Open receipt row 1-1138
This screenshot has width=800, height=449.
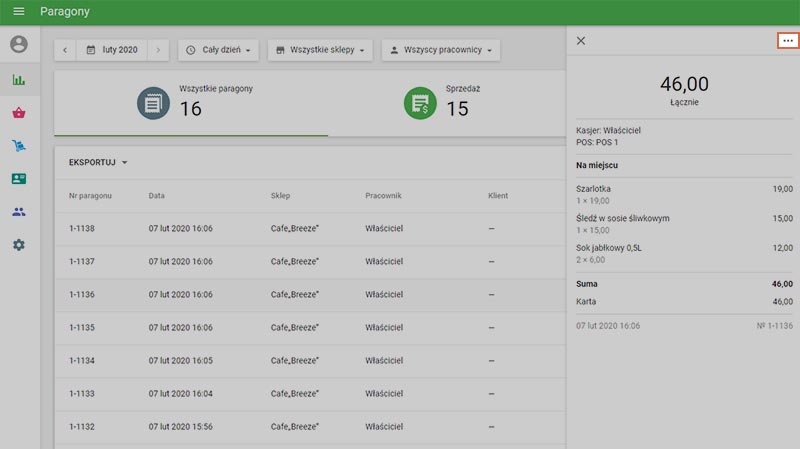(x=300, y=228)
